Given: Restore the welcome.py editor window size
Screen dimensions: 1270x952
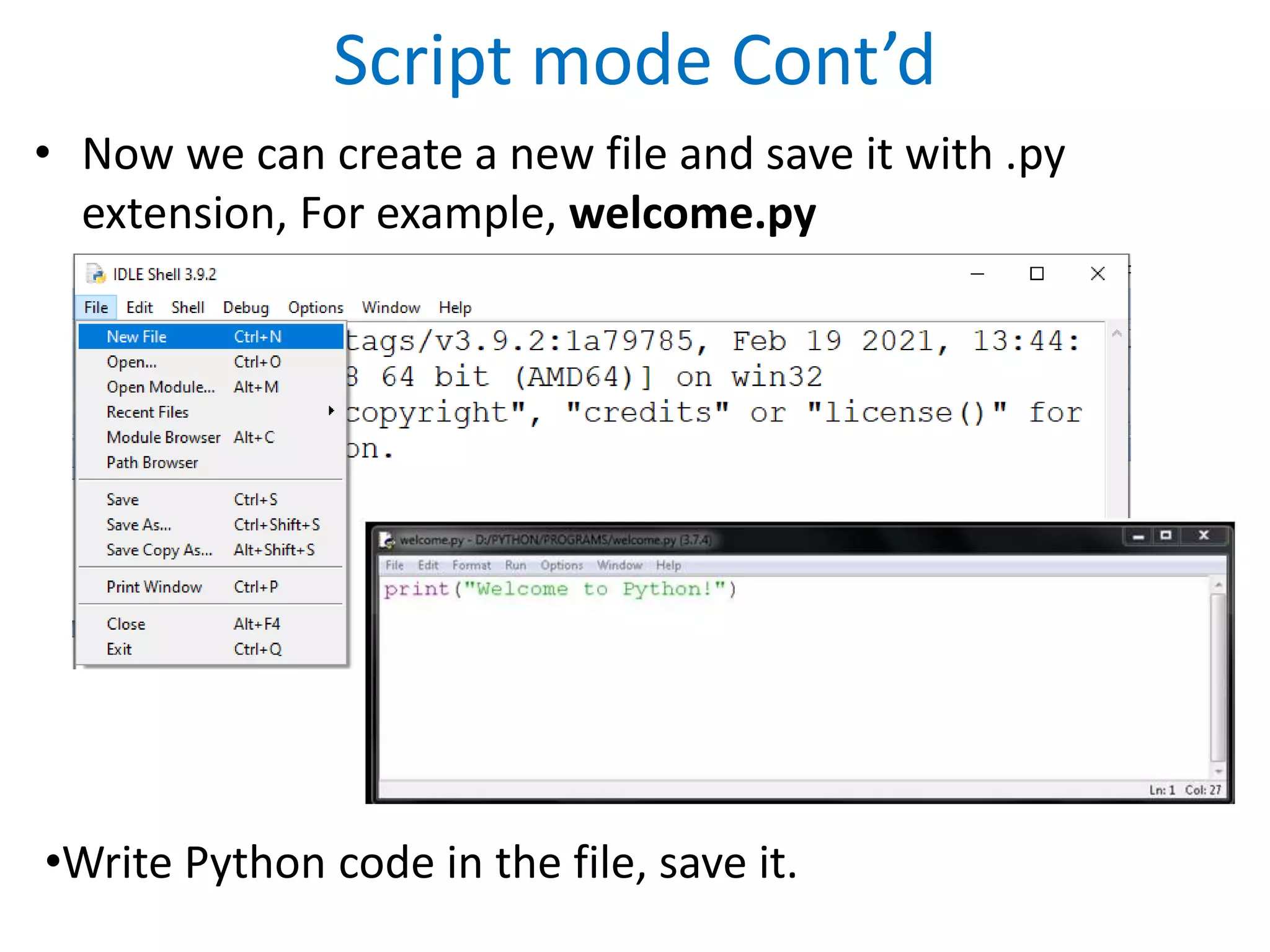Looking at the screenshot, I should point(1166,535).
